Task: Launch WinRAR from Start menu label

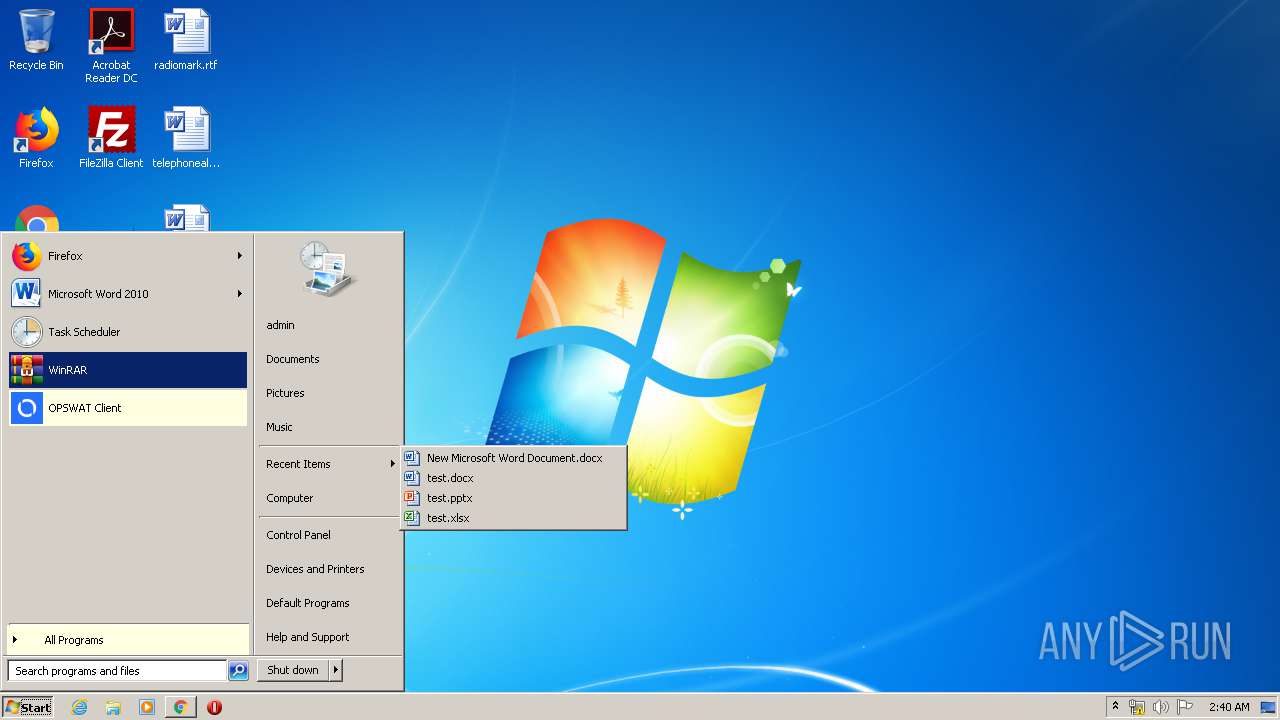Action: tap(67, 370)
